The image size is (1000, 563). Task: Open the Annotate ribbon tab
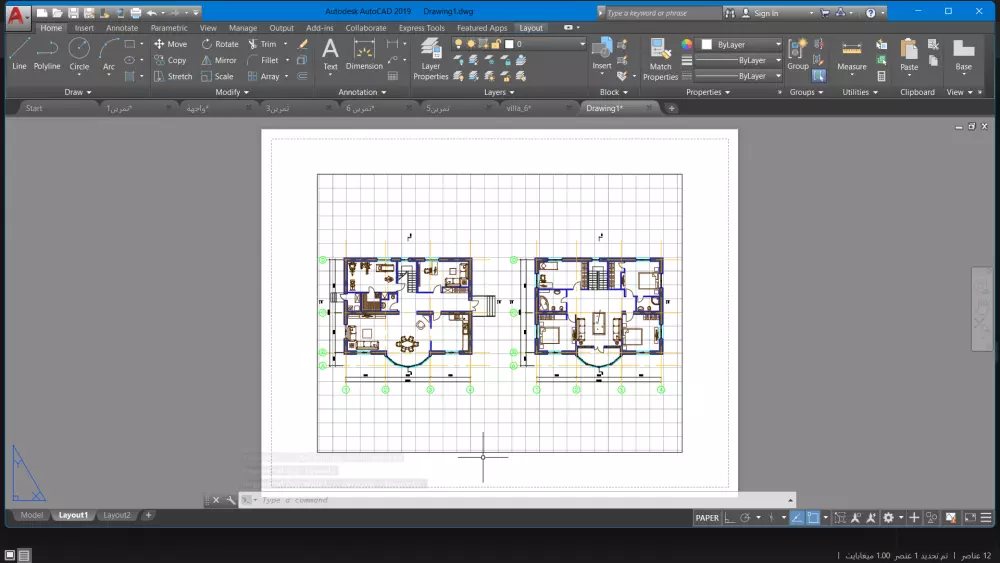click(x=122, y=28)
